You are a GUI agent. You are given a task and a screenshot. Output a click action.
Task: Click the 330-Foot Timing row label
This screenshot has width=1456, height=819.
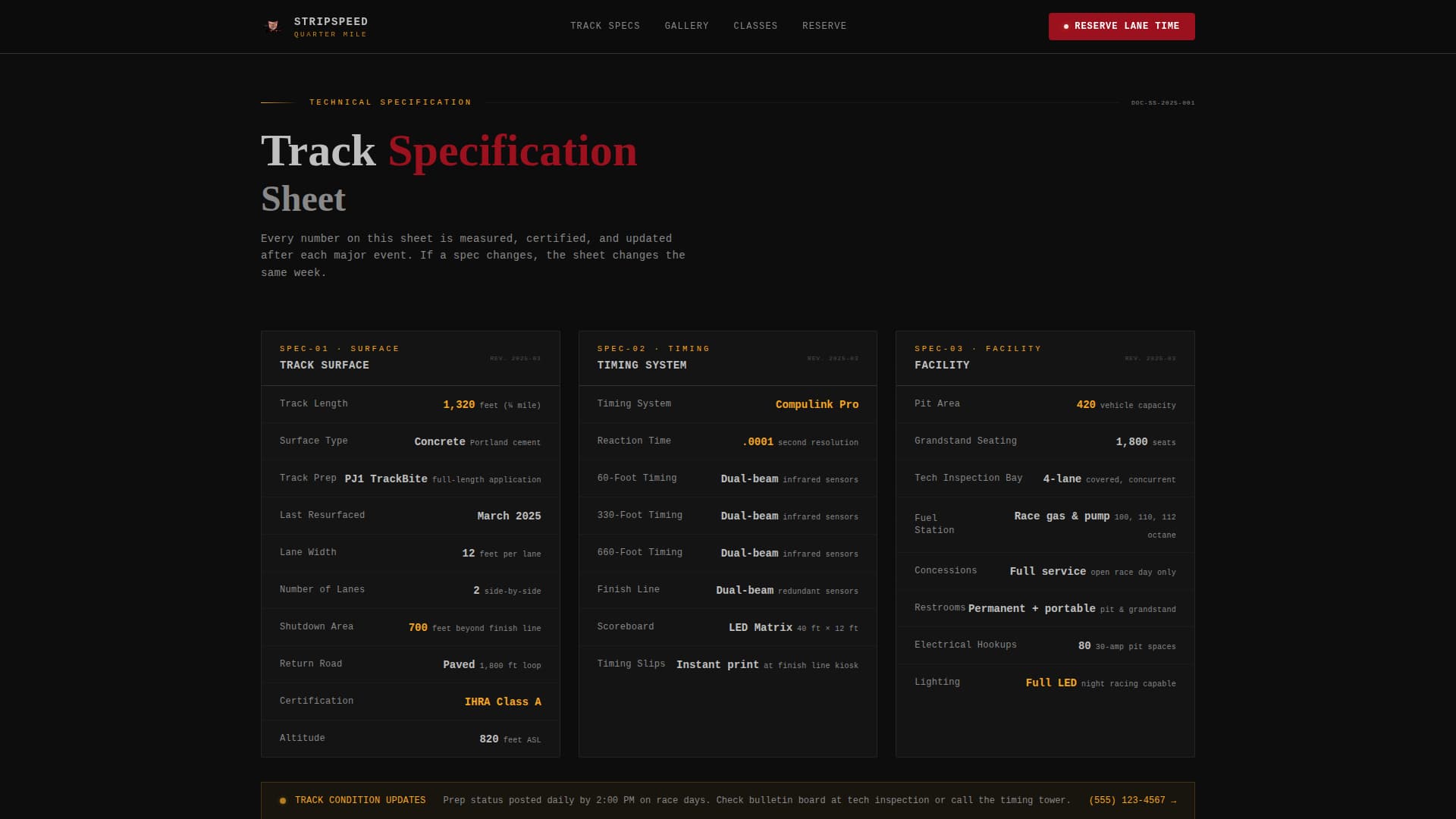[x=640, y=515]
